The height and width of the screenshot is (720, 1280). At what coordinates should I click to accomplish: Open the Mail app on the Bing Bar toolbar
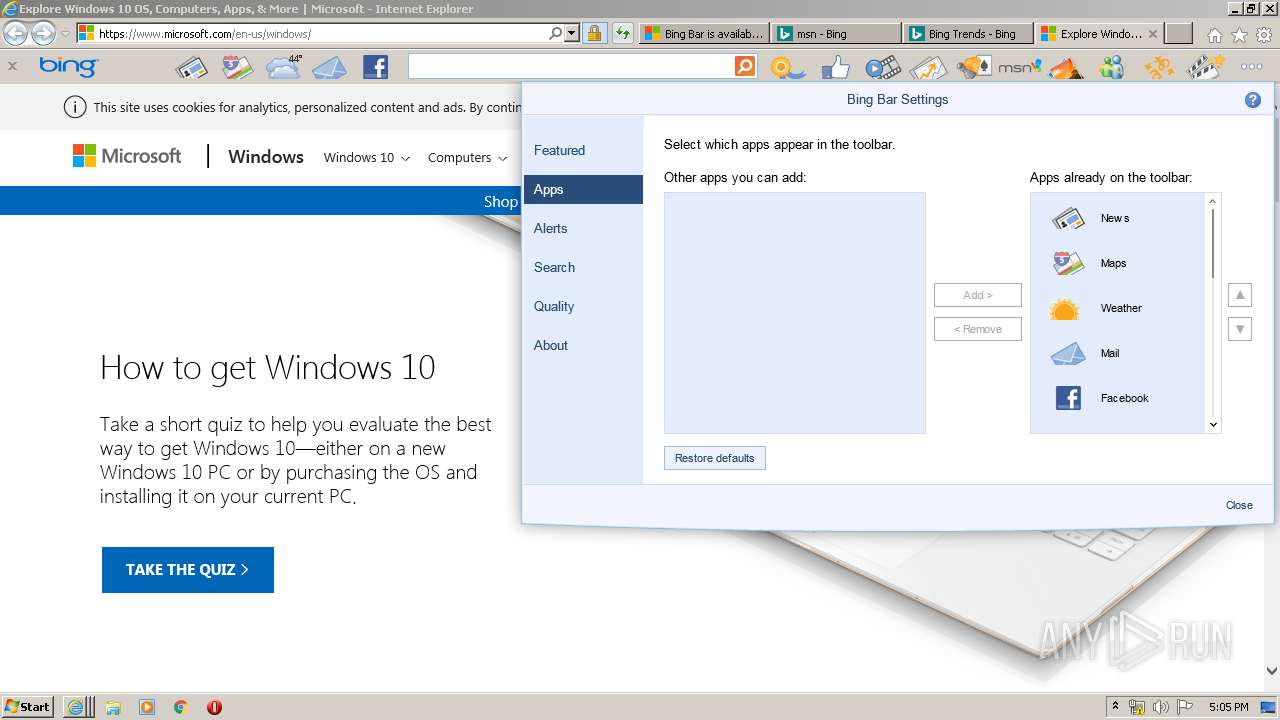pos(329,68)
